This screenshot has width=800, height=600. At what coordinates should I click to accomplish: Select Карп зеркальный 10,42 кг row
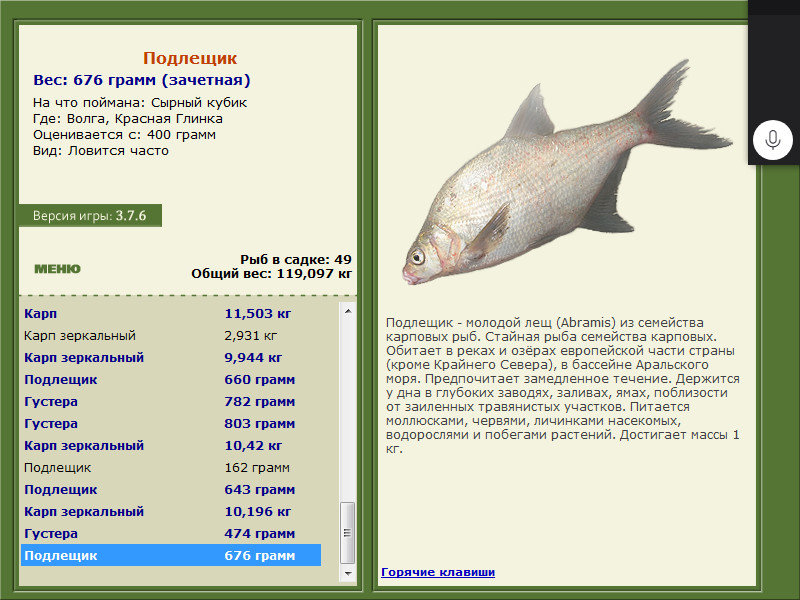(171, 445)
